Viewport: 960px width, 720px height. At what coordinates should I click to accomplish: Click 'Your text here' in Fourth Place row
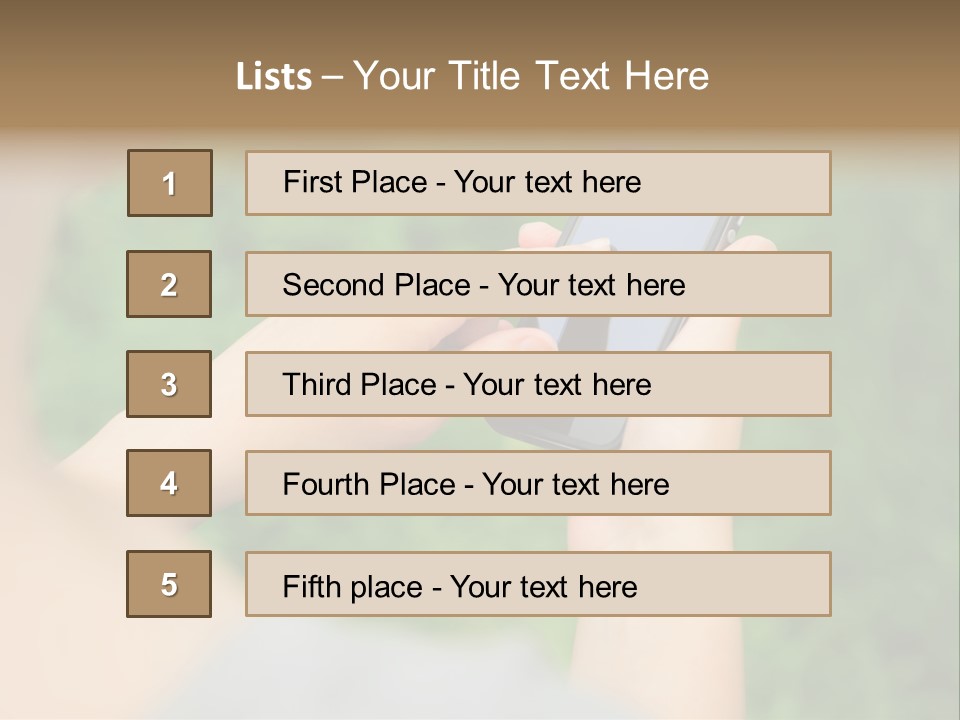(x=575, y=485)
